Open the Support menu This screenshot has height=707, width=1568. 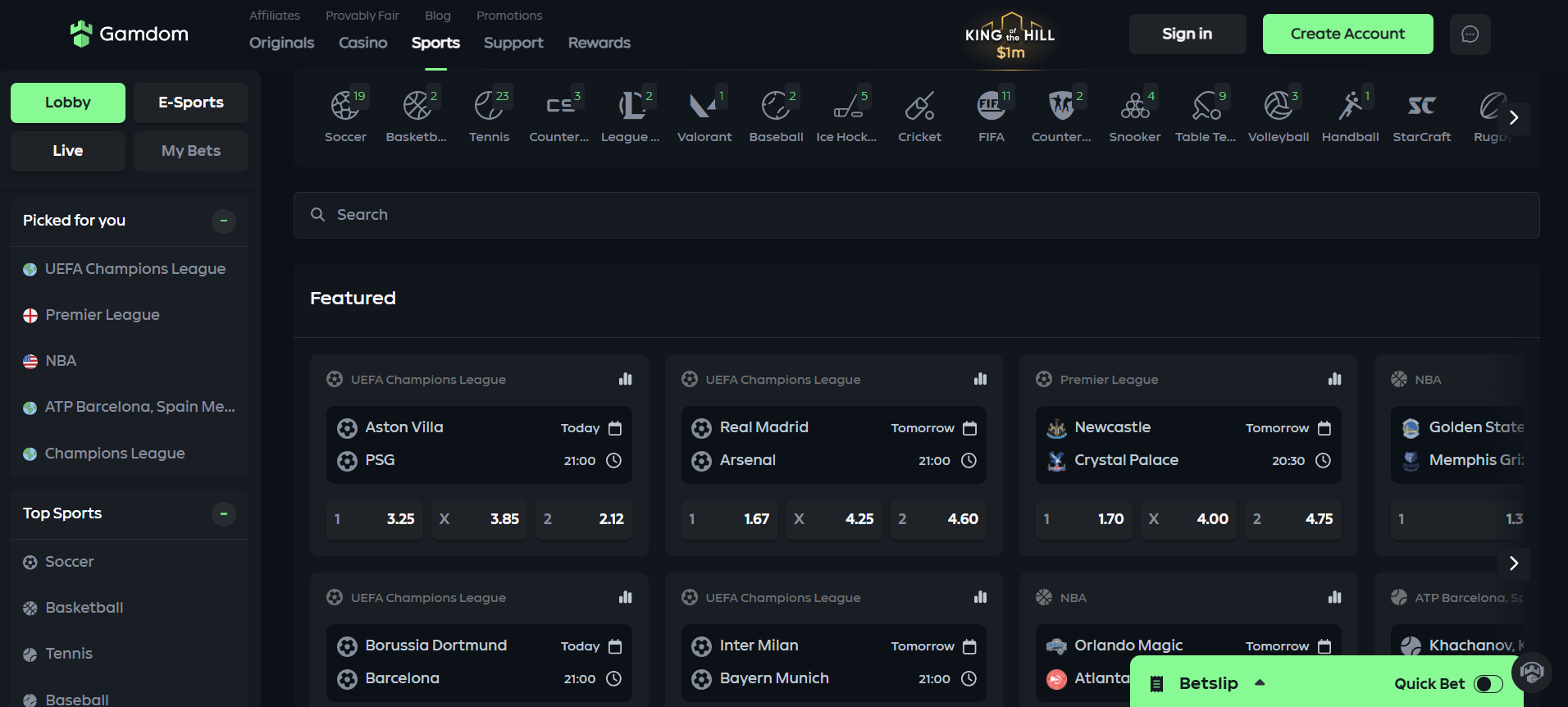513,43
